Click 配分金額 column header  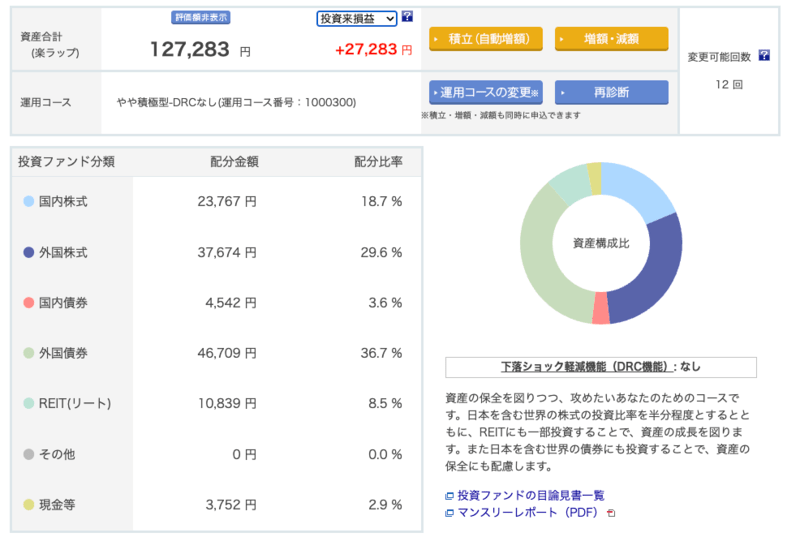click(x=234, y=162)
